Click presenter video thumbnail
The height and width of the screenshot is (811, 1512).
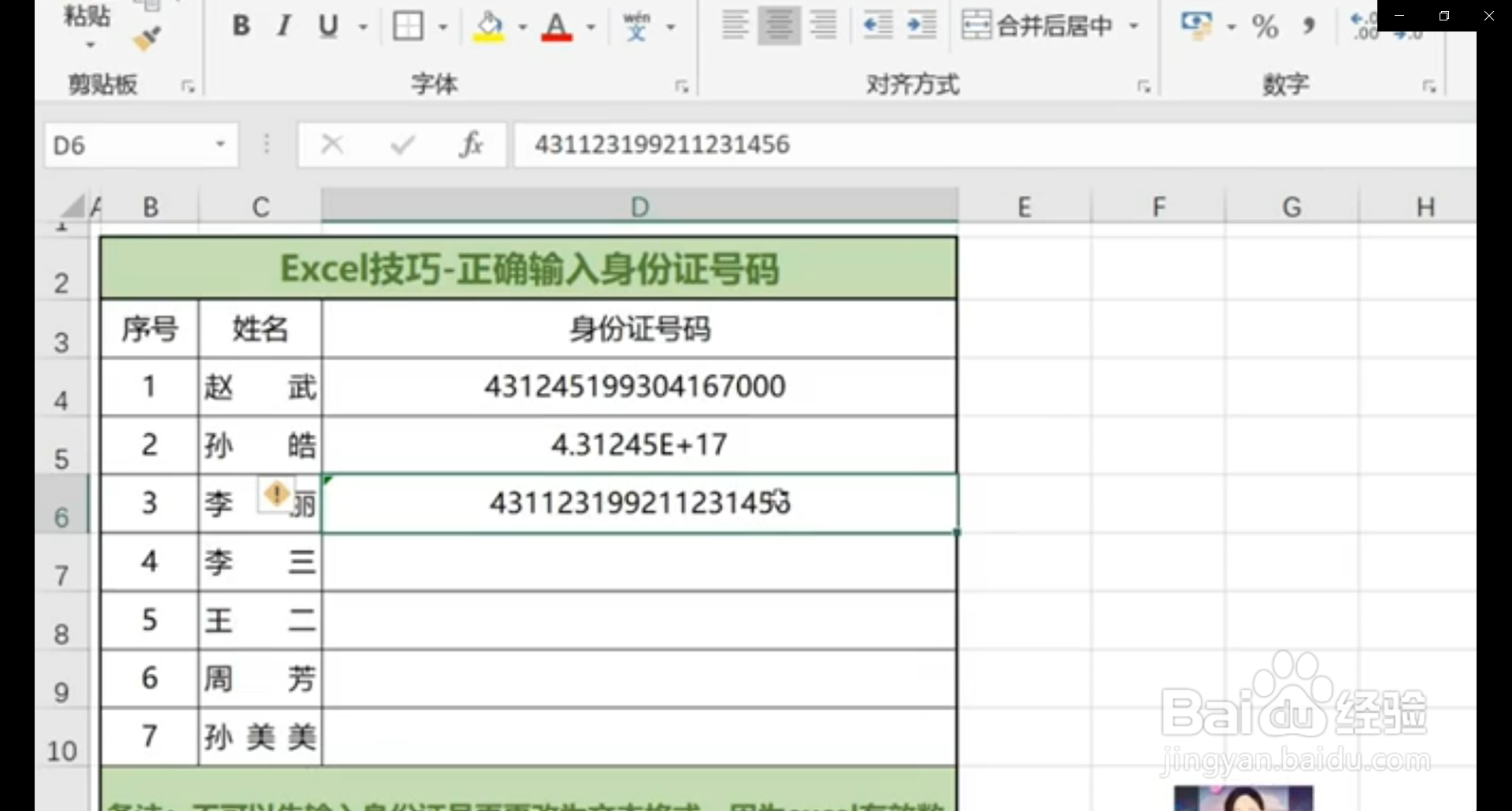tap(1243, 798)
